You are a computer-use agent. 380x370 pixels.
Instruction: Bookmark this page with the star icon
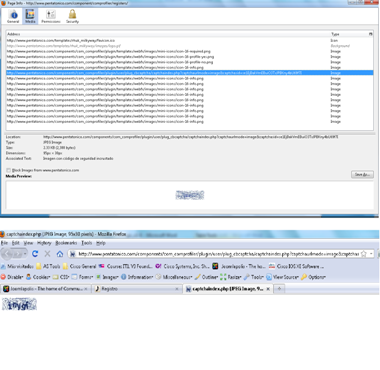[x=364, y=254]
